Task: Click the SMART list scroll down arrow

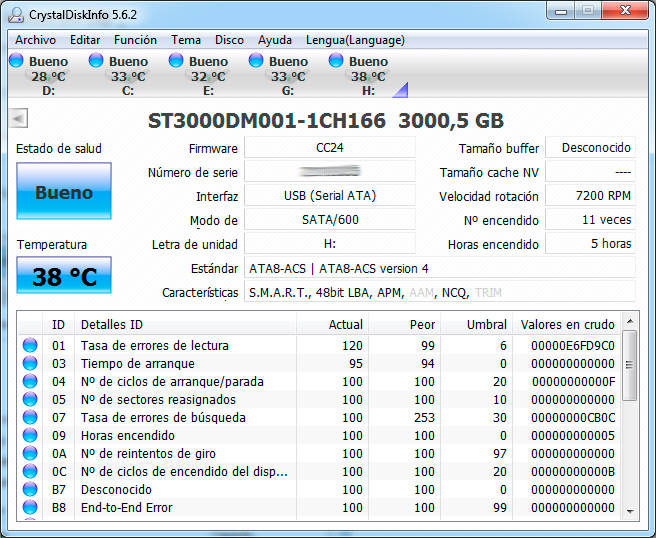Action: pos(630,511)
